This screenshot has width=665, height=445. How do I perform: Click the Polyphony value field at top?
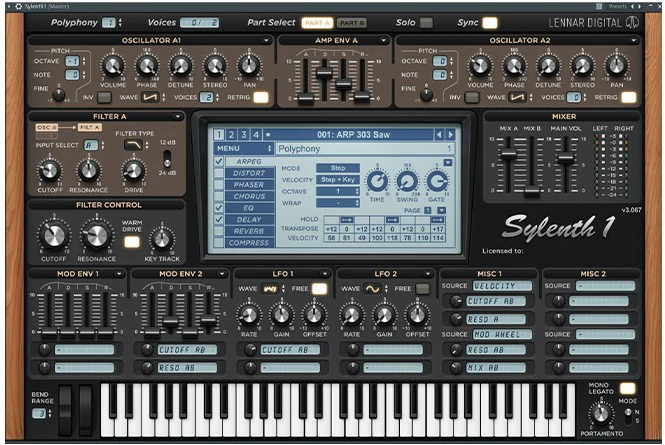point(109,23)
